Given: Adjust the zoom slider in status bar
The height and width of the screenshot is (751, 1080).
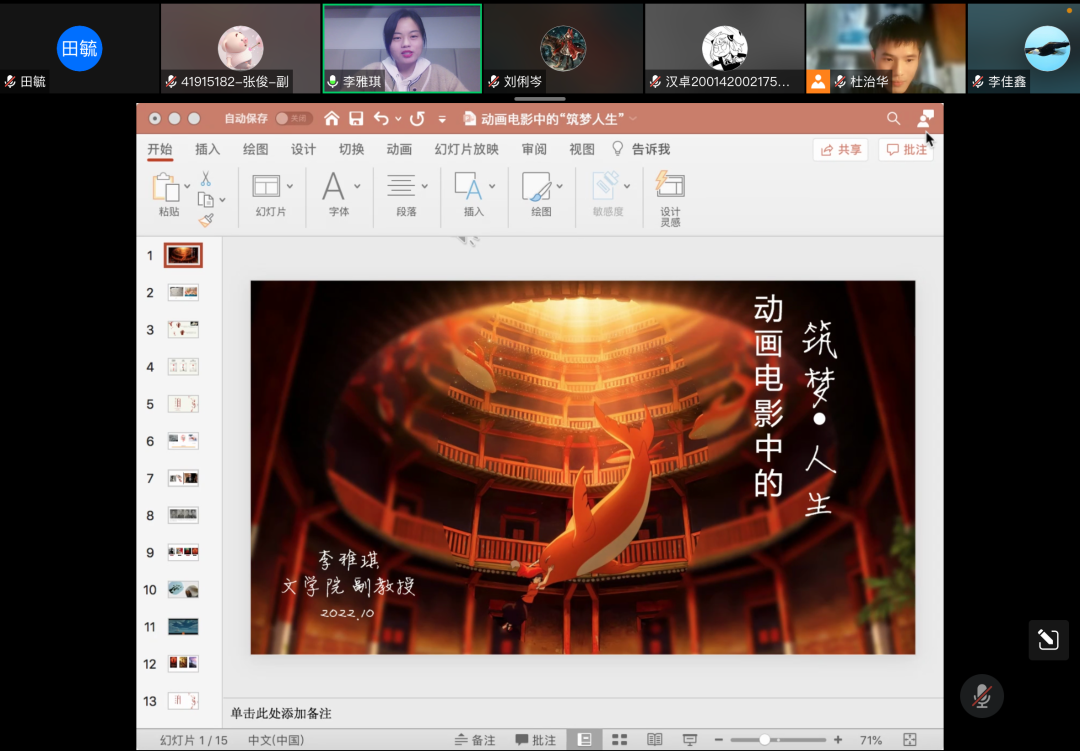Looking at the screenshot, I should (x=765, y=740).
